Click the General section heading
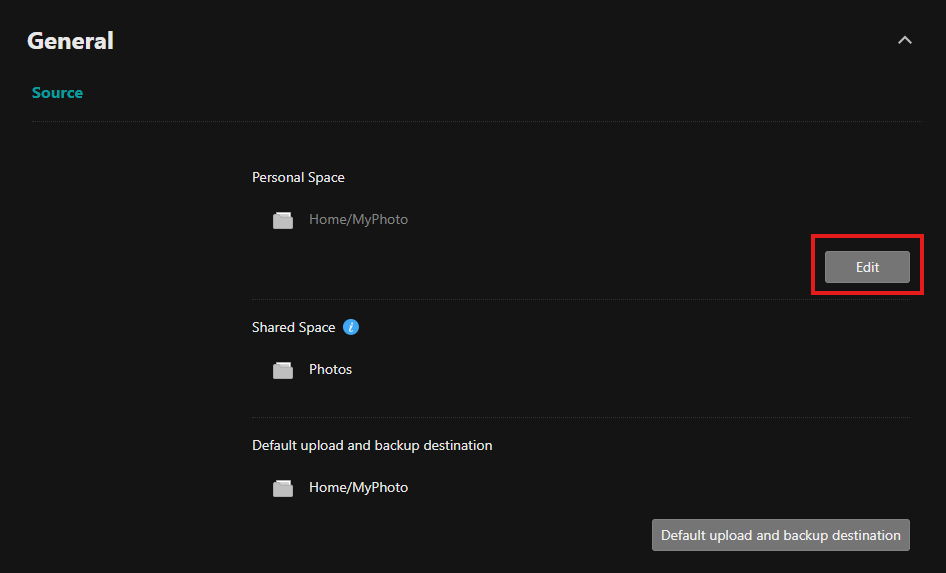 [70, 41]
